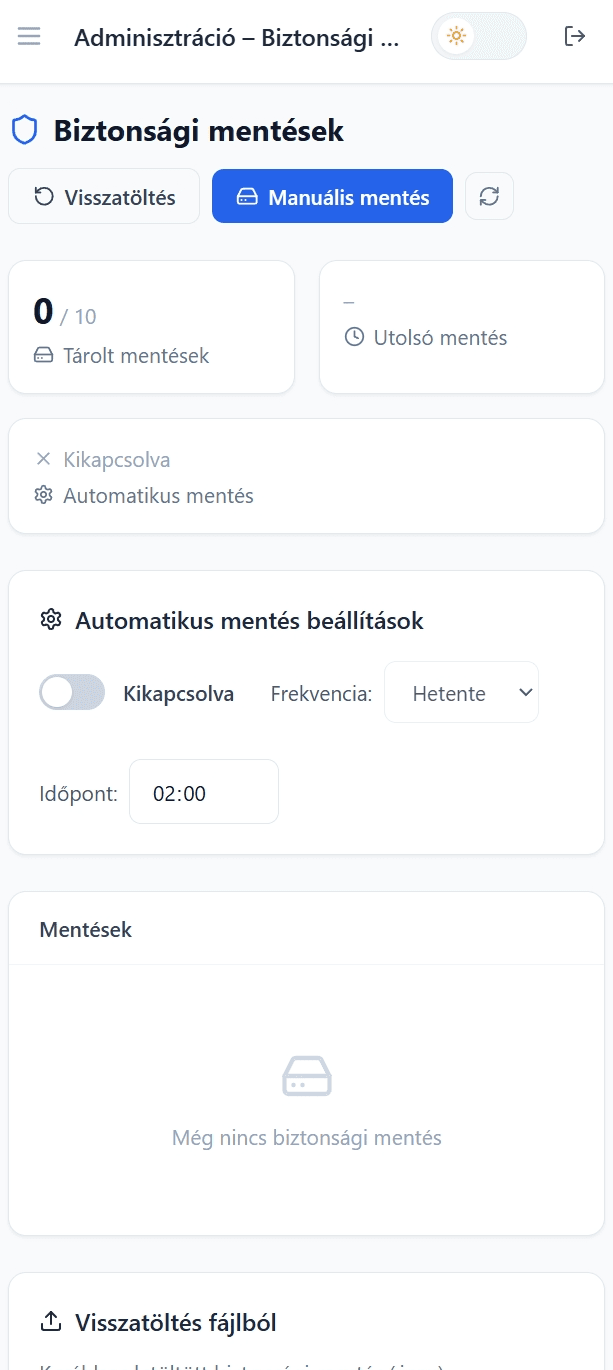613x1370 pixels.
Task: Click the gear icon in Automatikus mentés beállítások
Action: click(50, 620)
